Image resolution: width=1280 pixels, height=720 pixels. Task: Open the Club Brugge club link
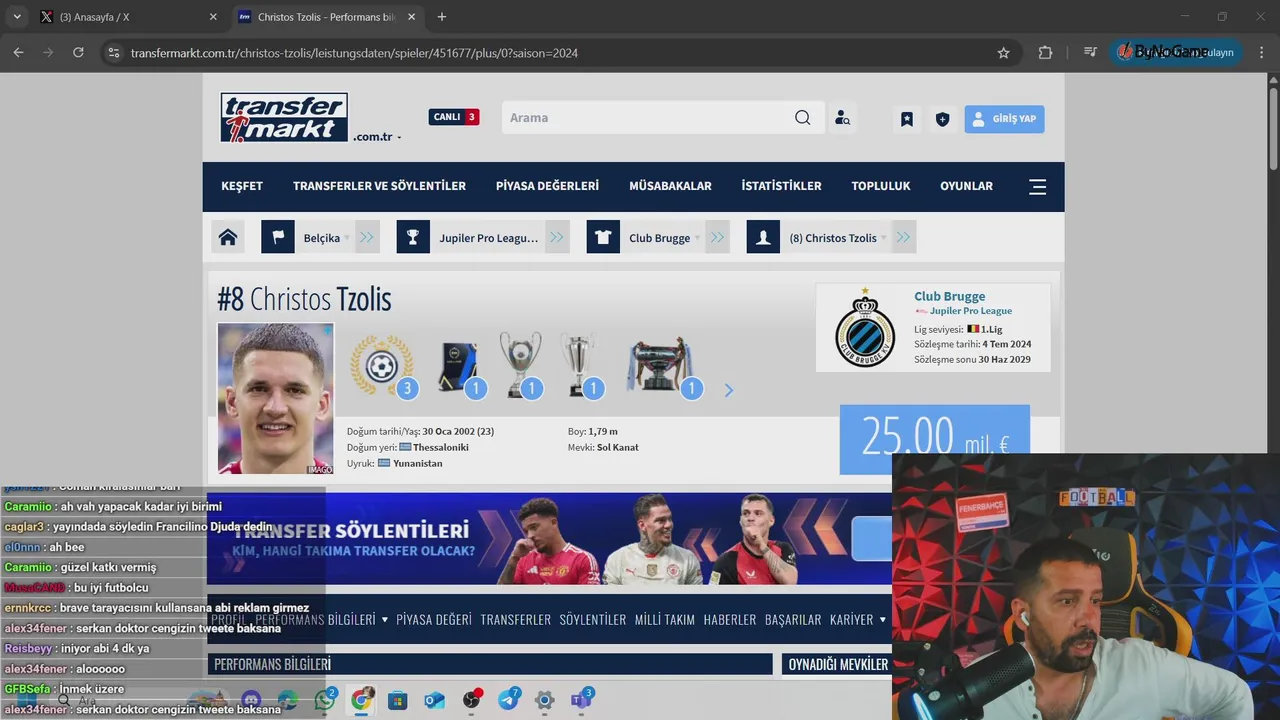(x=949, y=296)
